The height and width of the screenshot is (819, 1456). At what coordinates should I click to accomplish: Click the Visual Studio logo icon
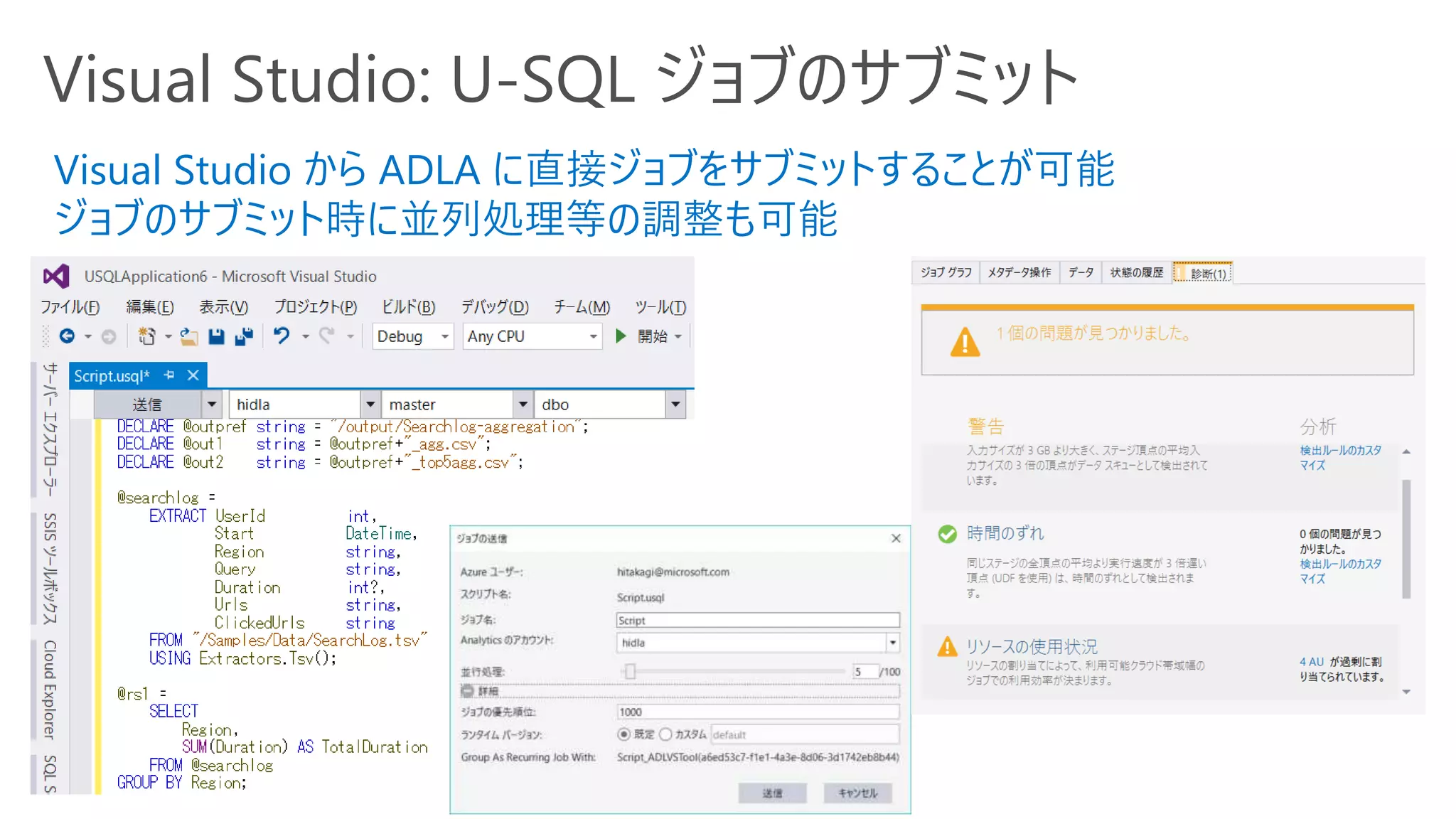(x=56, y=276)
